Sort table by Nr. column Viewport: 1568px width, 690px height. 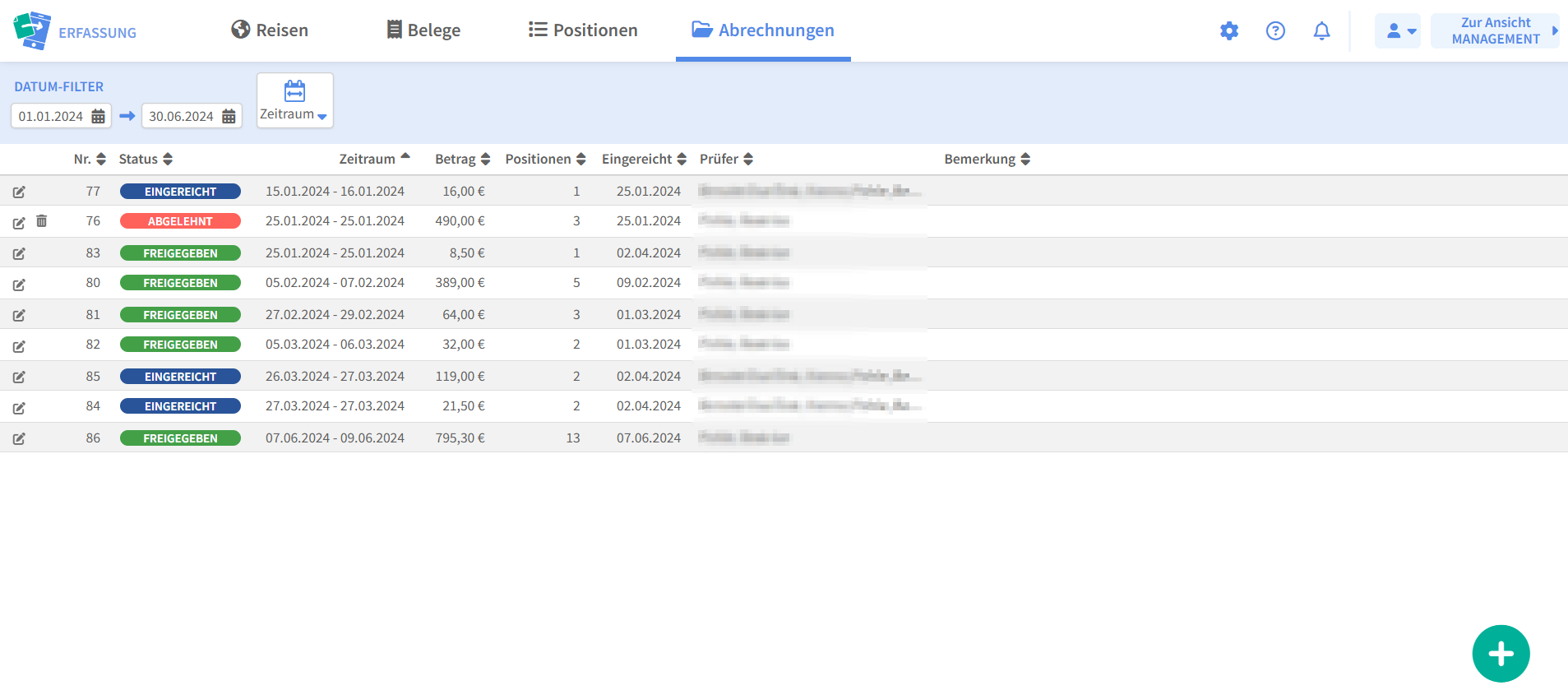[90, 159]
